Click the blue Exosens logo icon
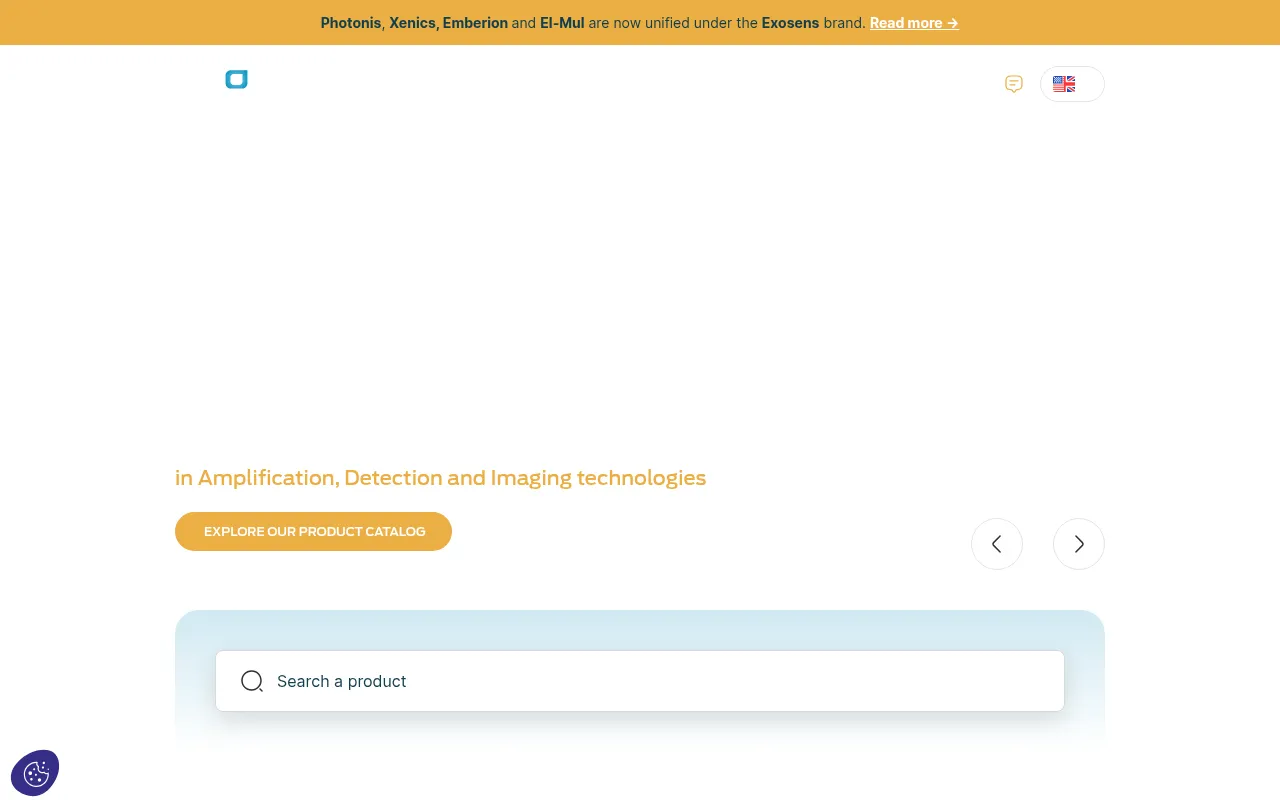Image resolution: width=1280 pixels, height=800 pixels. [236, 80]
